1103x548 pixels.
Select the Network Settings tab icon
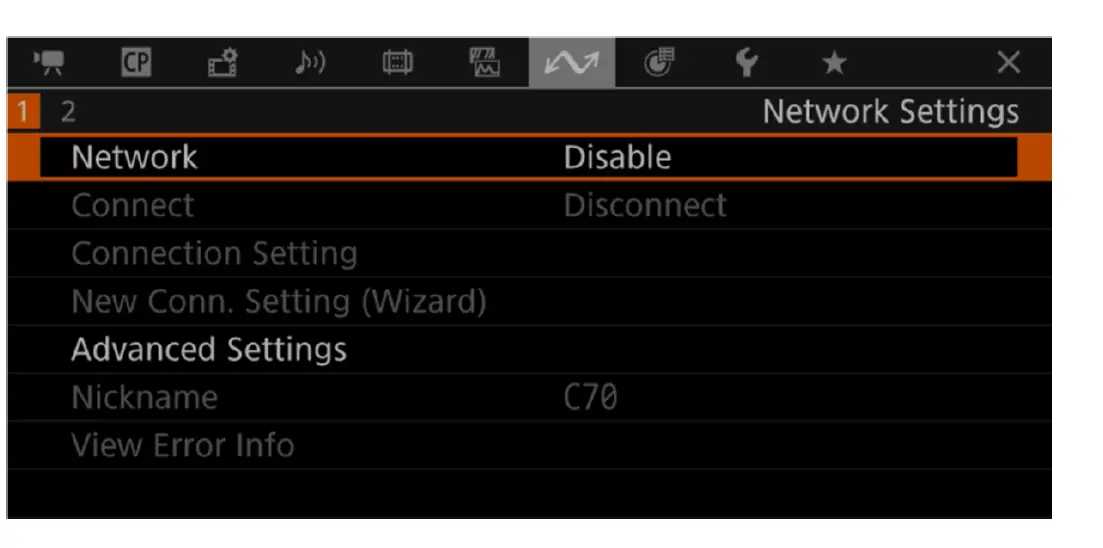(x=571, y=63)
